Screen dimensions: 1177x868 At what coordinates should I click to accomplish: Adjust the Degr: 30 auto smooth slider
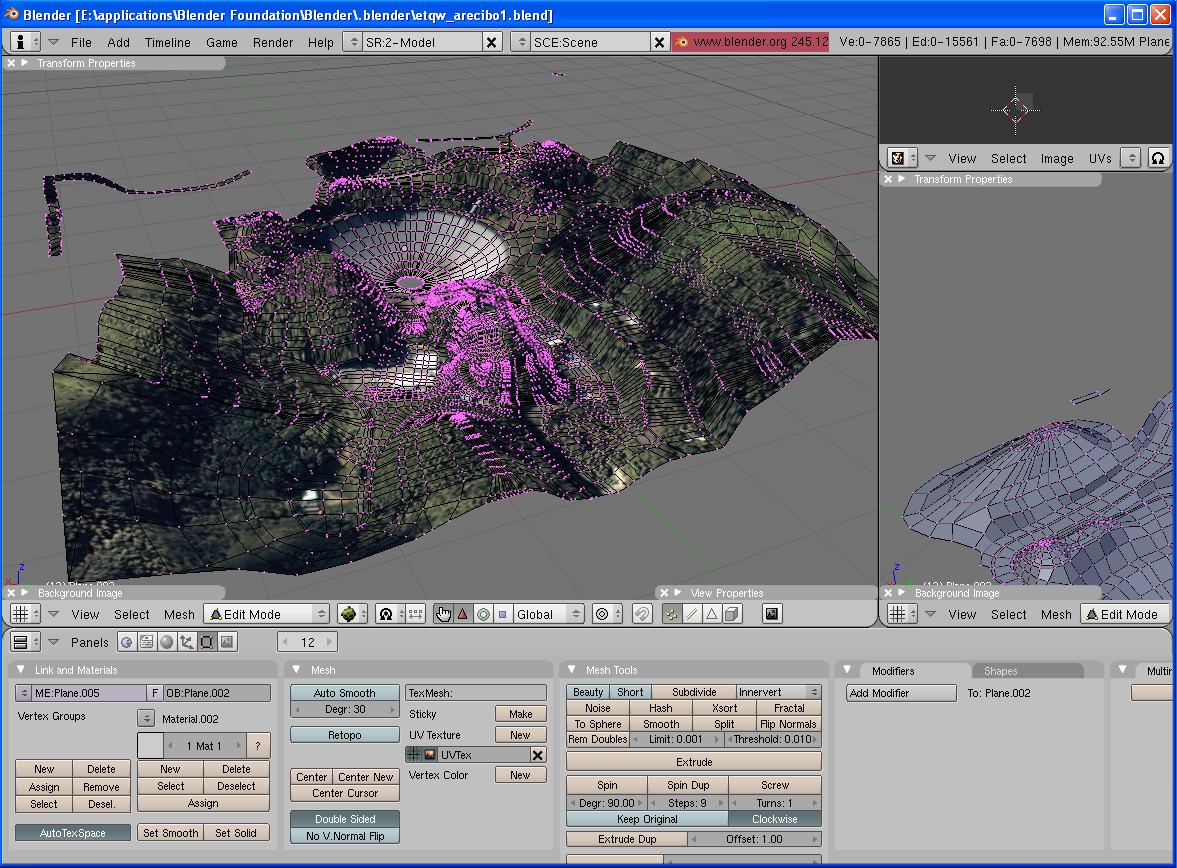pos(345,709)
